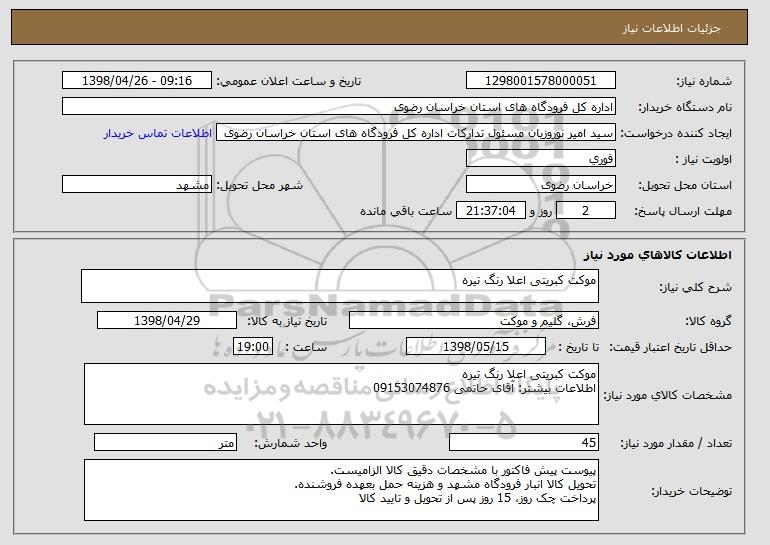
Task: Click the unit of measure field متر
Action: [x=165, y=442]
